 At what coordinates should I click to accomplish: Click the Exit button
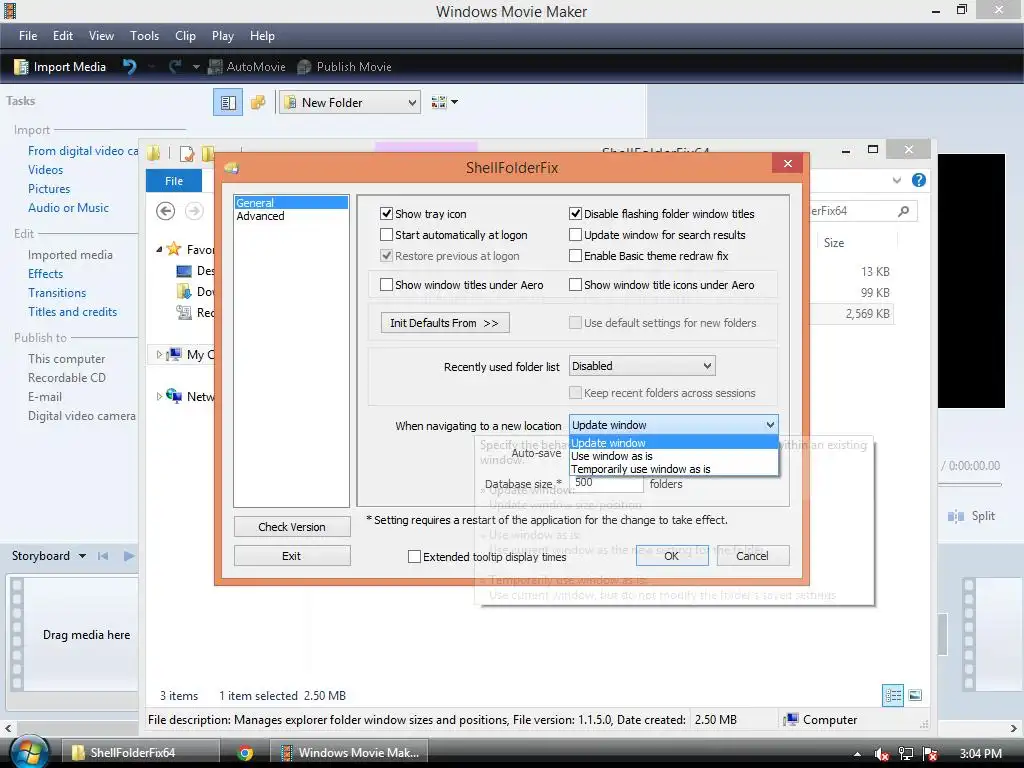(x=292, y=556)
